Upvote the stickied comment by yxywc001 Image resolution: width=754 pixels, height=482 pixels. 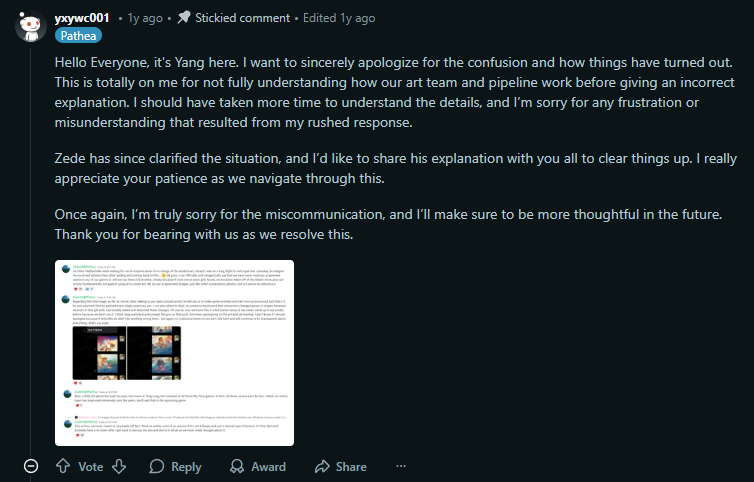[x=62, y=467]
